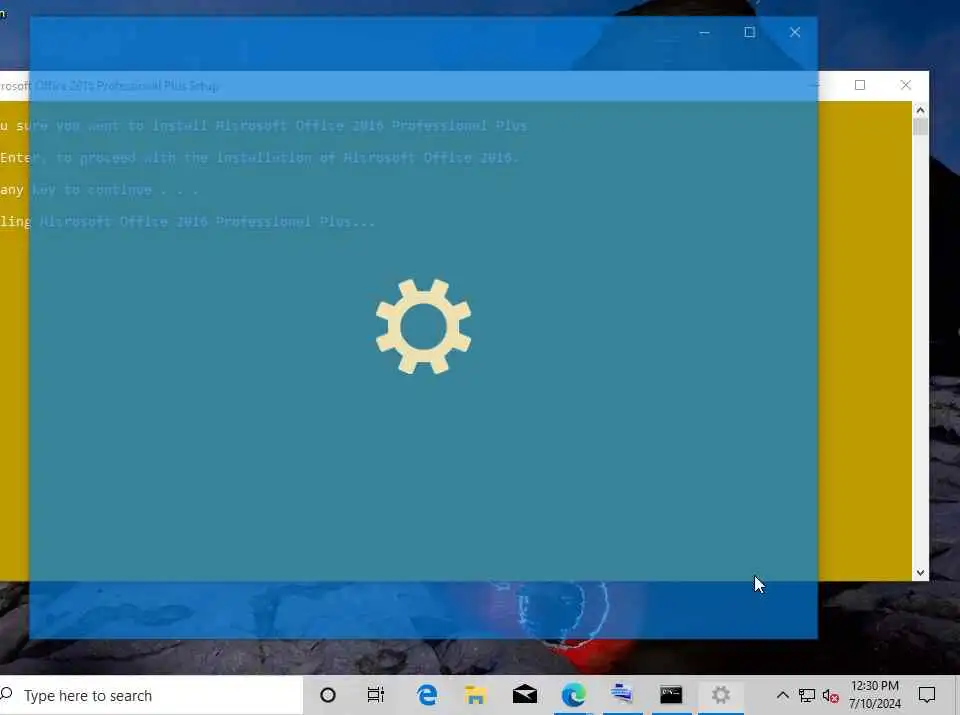The height and width of the screenshot is (715, 960).
Task: Close the Office Setup console window
Action: 906,85
